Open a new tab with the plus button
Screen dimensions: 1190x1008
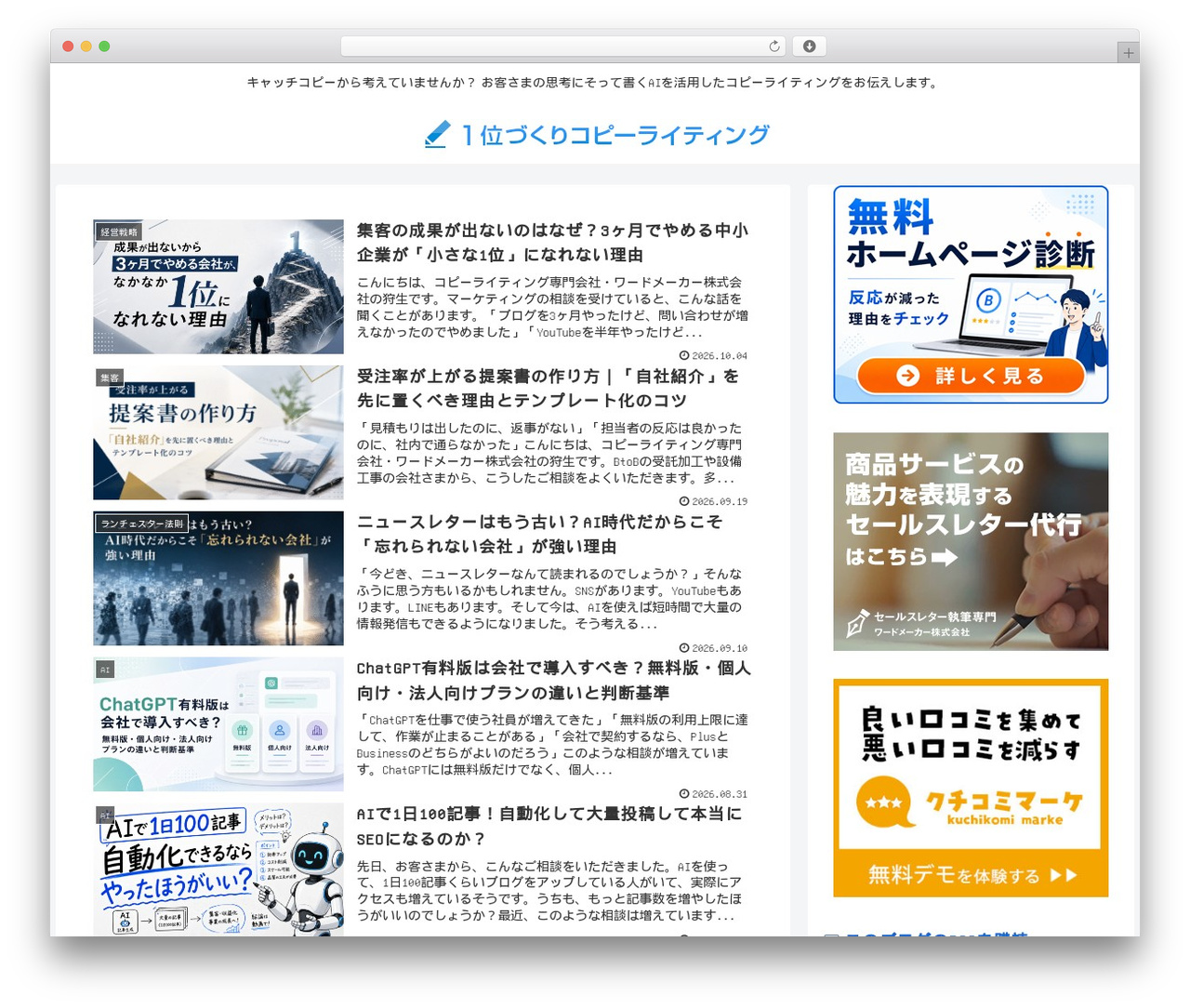pyautogui.click(x=1128, y=53)
